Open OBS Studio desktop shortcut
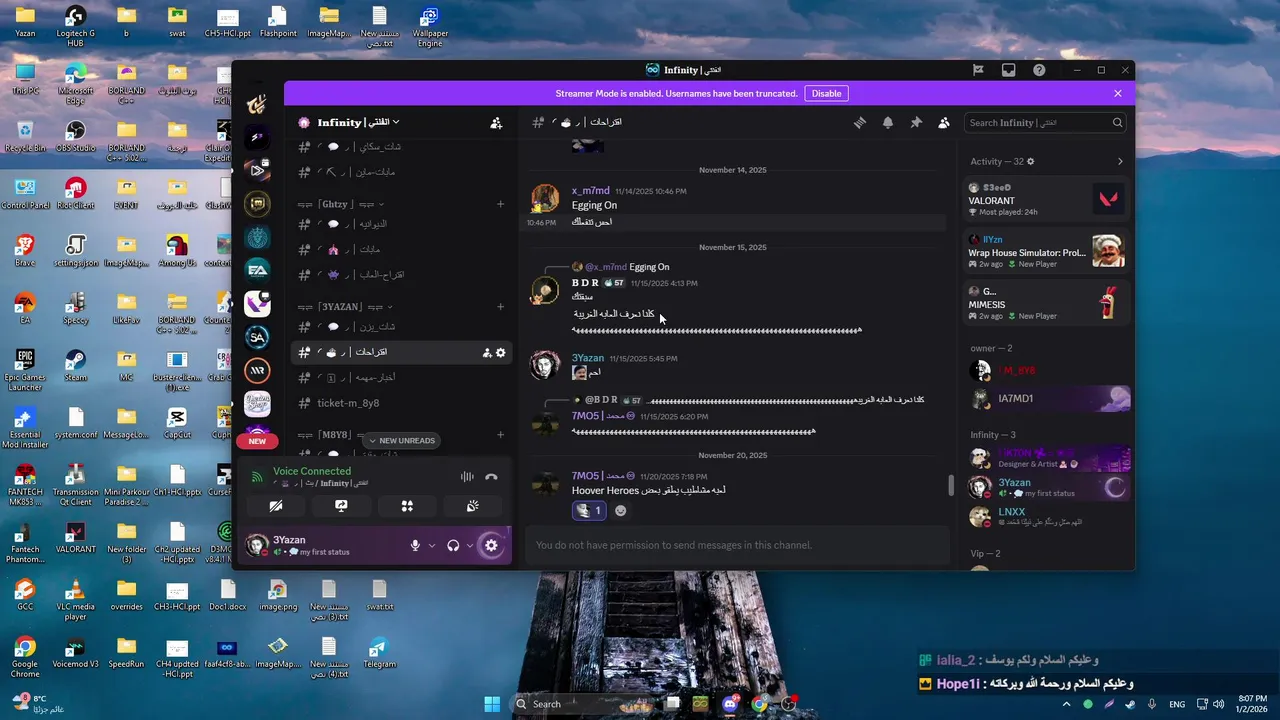 pos(75,137)
